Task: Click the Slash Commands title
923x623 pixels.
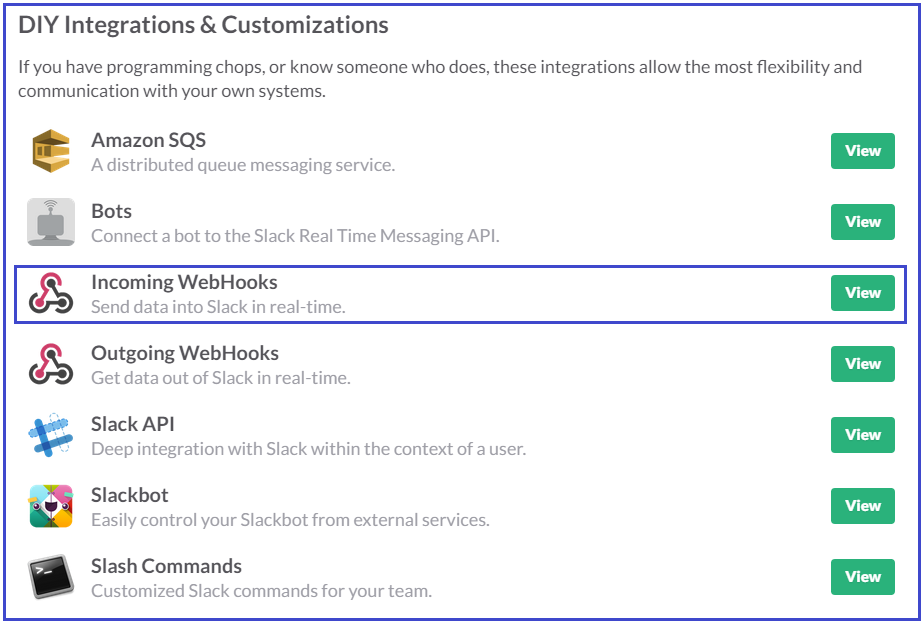Action: point(167,566)
